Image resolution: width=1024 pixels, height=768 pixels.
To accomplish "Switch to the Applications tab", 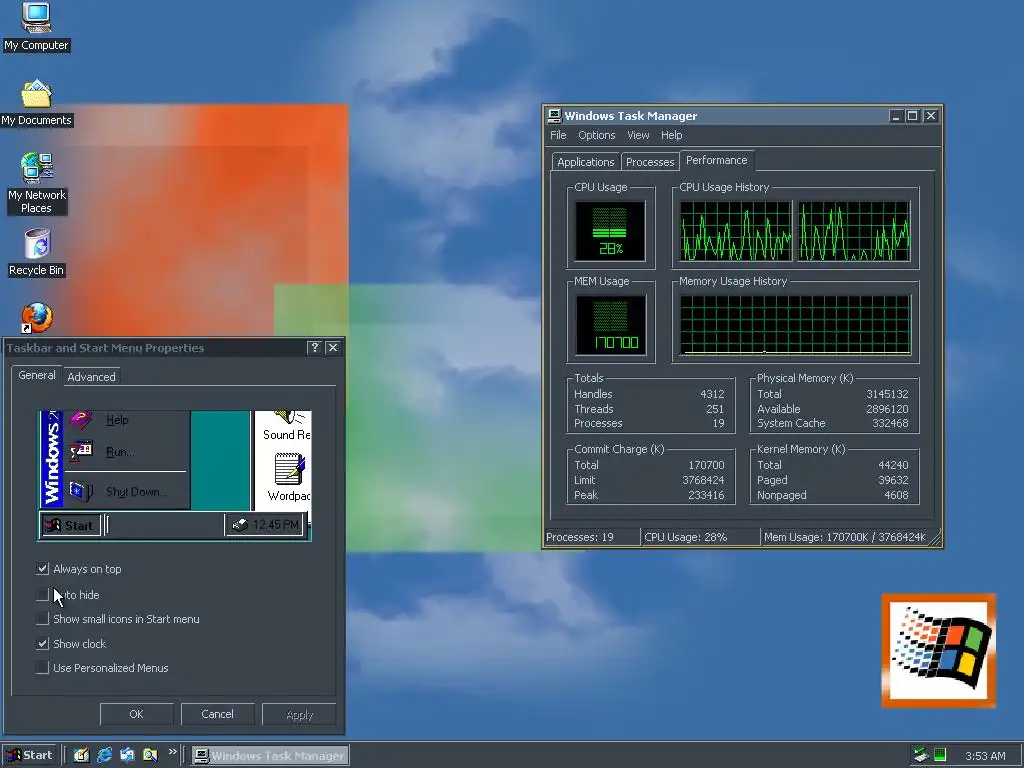I will (x=585, y=162).
